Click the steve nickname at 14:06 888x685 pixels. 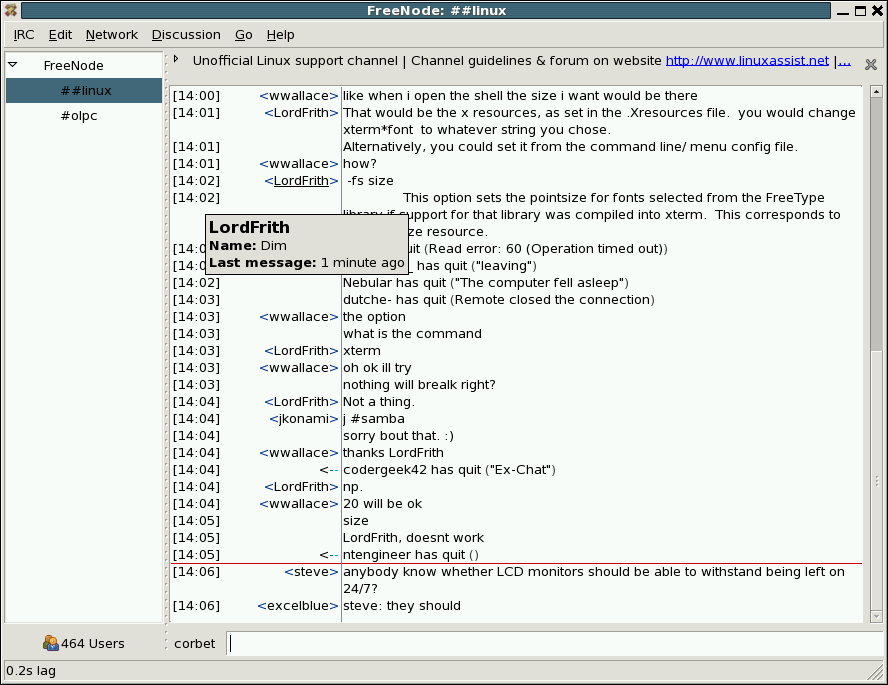coord(311,572)
